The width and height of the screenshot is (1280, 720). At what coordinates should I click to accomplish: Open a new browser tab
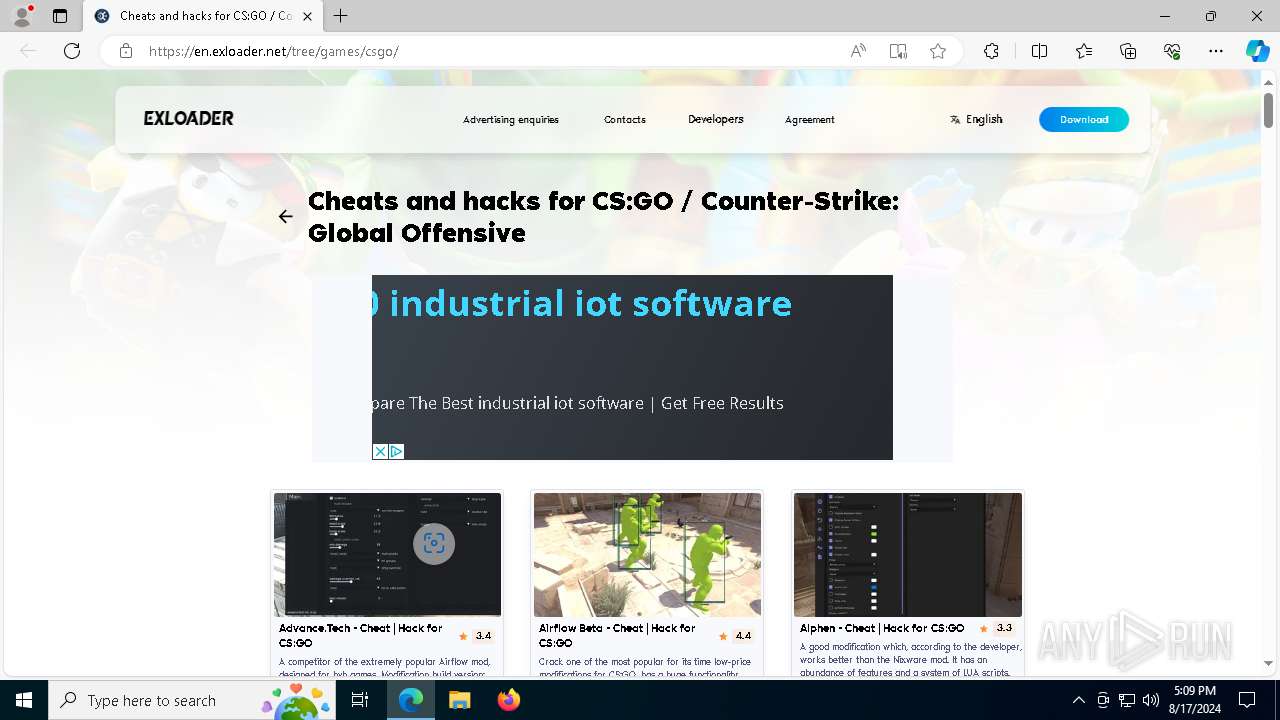pos(341,16)
